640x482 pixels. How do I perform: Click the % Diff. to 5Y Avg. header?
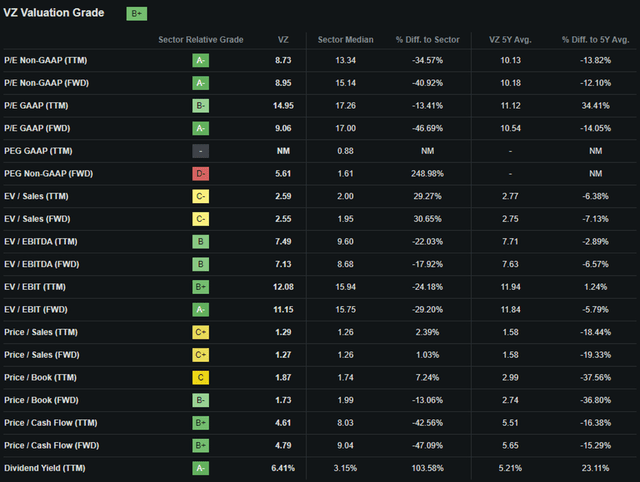click(x=596, y=40)
